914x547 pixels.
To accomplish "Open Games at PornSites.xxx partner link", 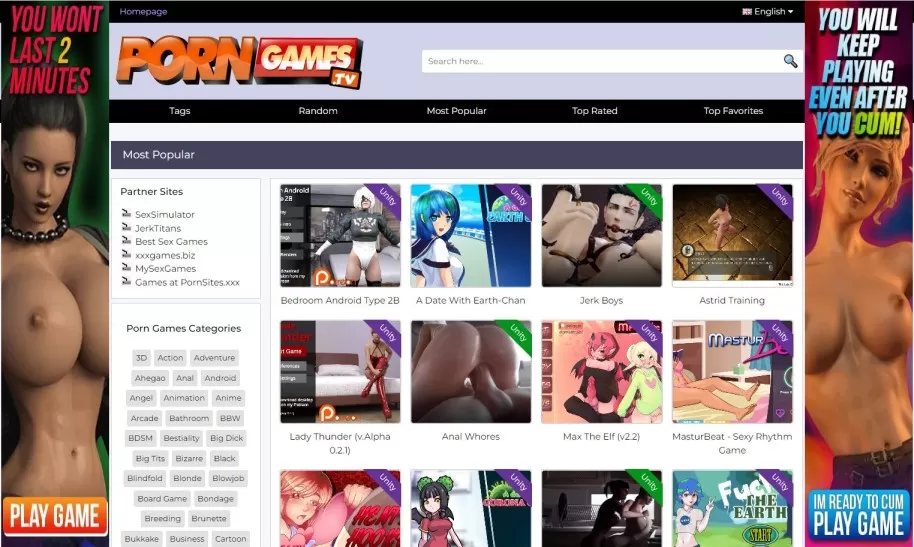I will pyautogui.click(x=187, y=282).
